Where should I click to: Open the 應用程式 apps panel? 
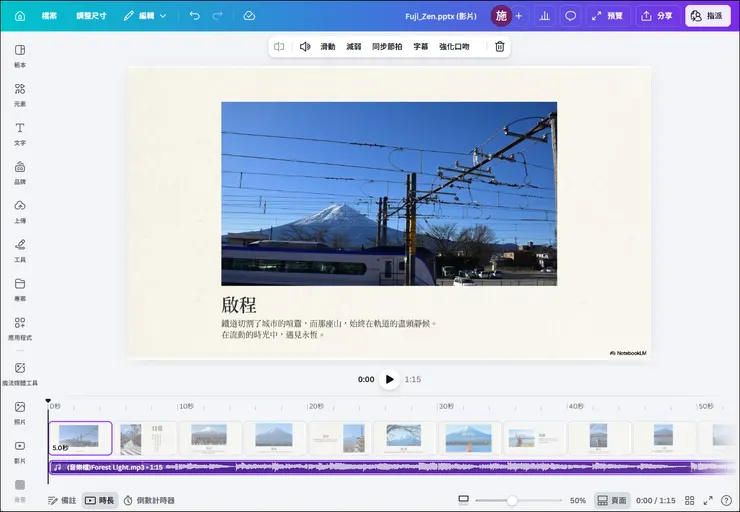click(20, 328)
